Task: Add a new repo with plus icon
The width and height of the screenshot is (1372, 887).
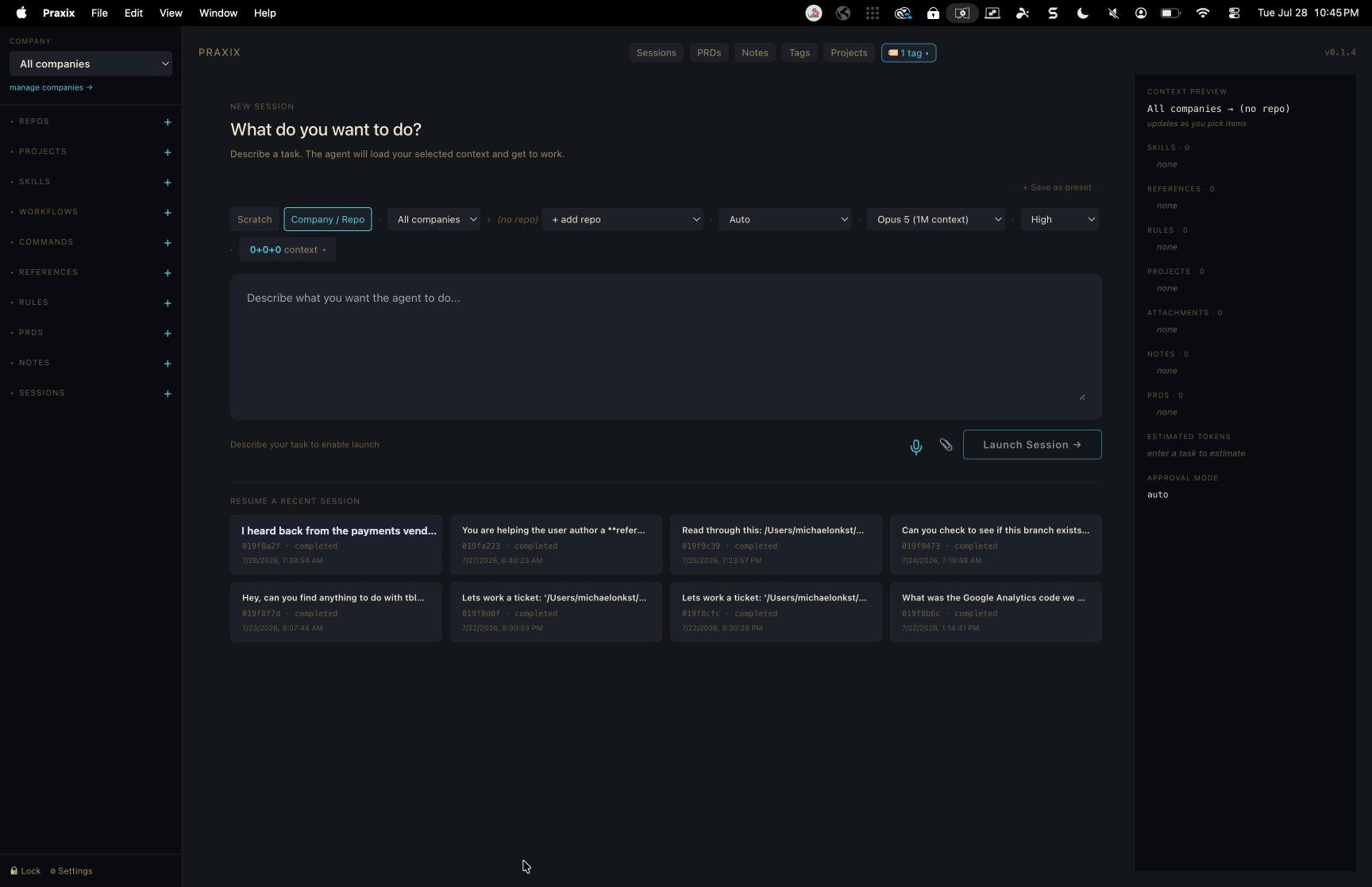Action: 168,122
